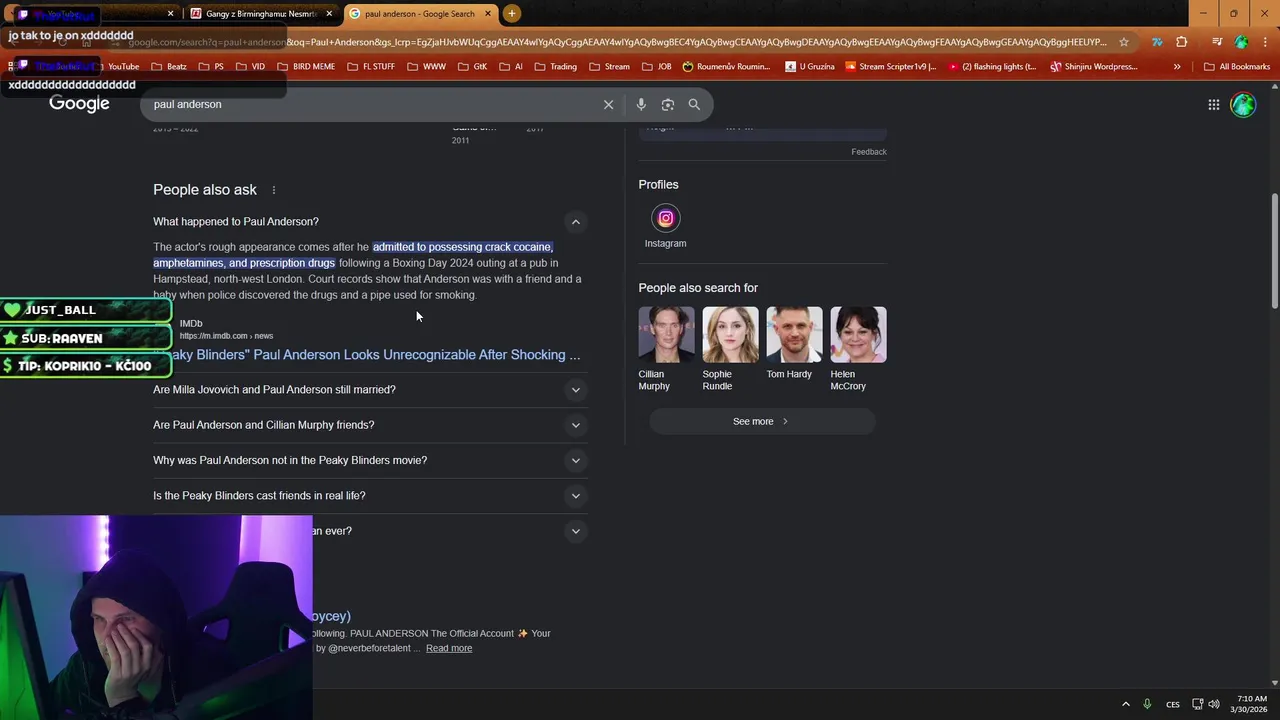Open the Google apps grid

[x=1213, y=104]
